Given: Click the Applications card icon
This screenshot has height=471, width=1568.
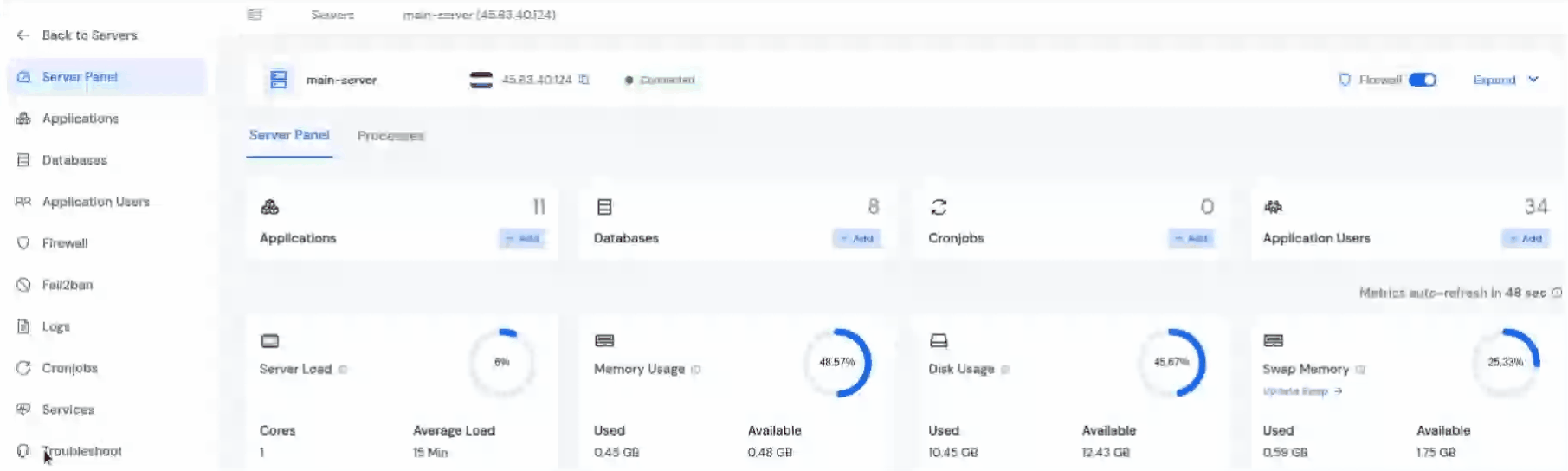Looking at the screenshot, I should point(269,207).
